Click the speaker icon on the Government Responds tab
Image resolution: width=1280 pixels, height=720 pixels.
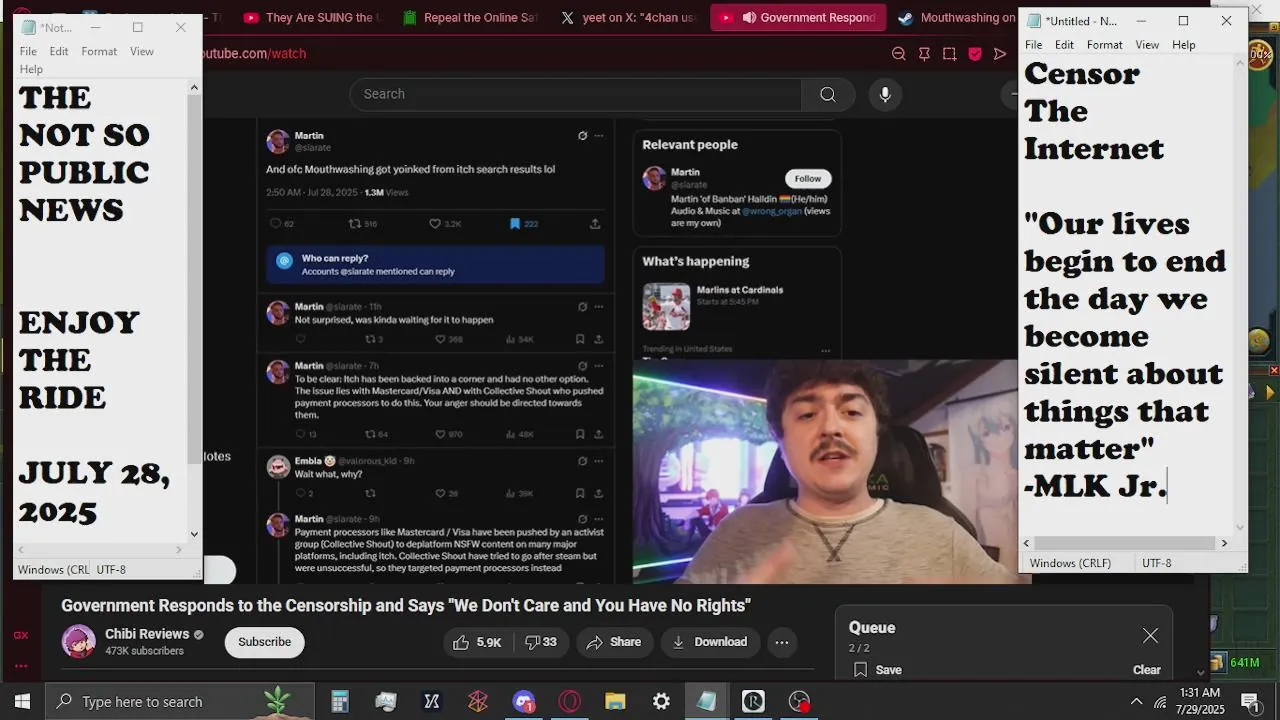[x=748, y=18]
